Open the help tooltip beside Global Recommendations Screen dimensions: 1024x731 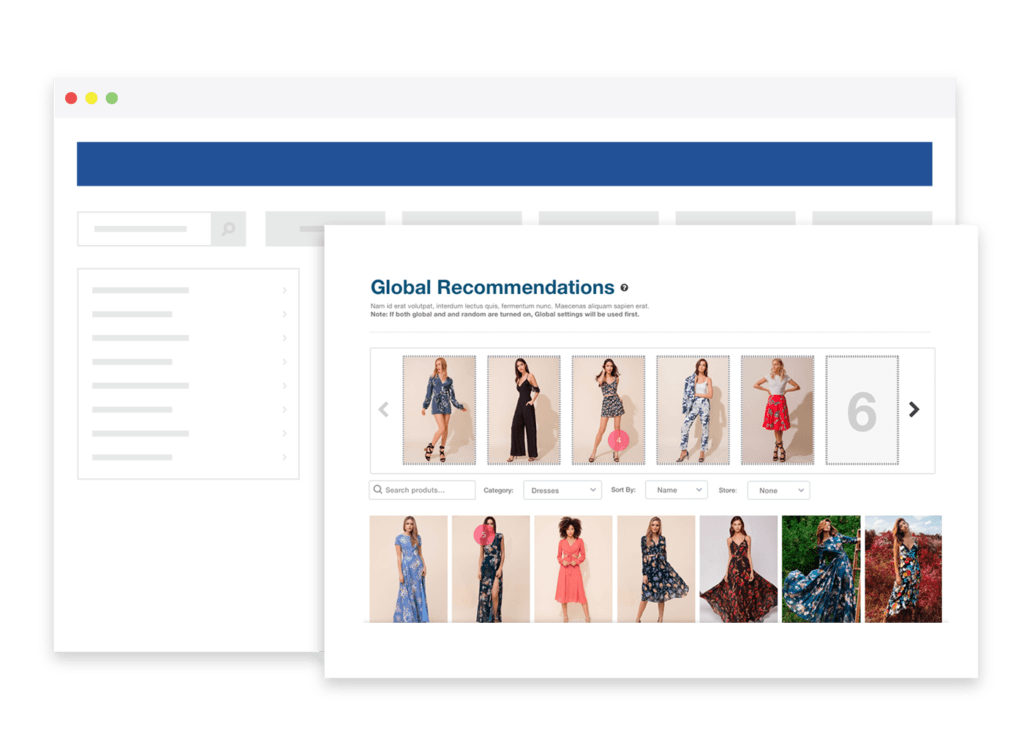(x=625, y=286)
